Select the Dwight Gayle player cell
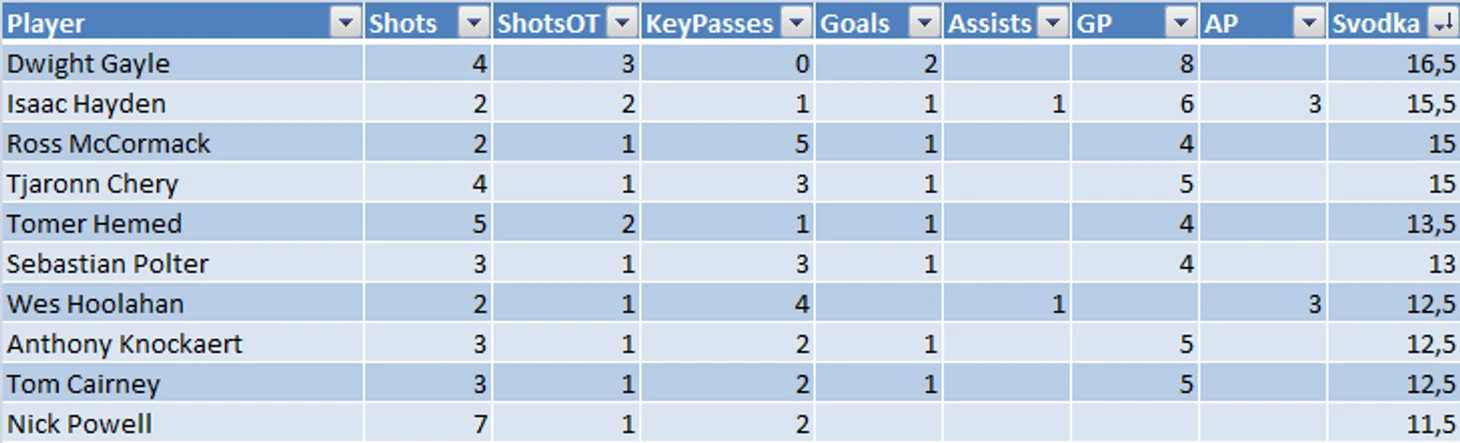The image size is (1460, 443). point(182,63)
